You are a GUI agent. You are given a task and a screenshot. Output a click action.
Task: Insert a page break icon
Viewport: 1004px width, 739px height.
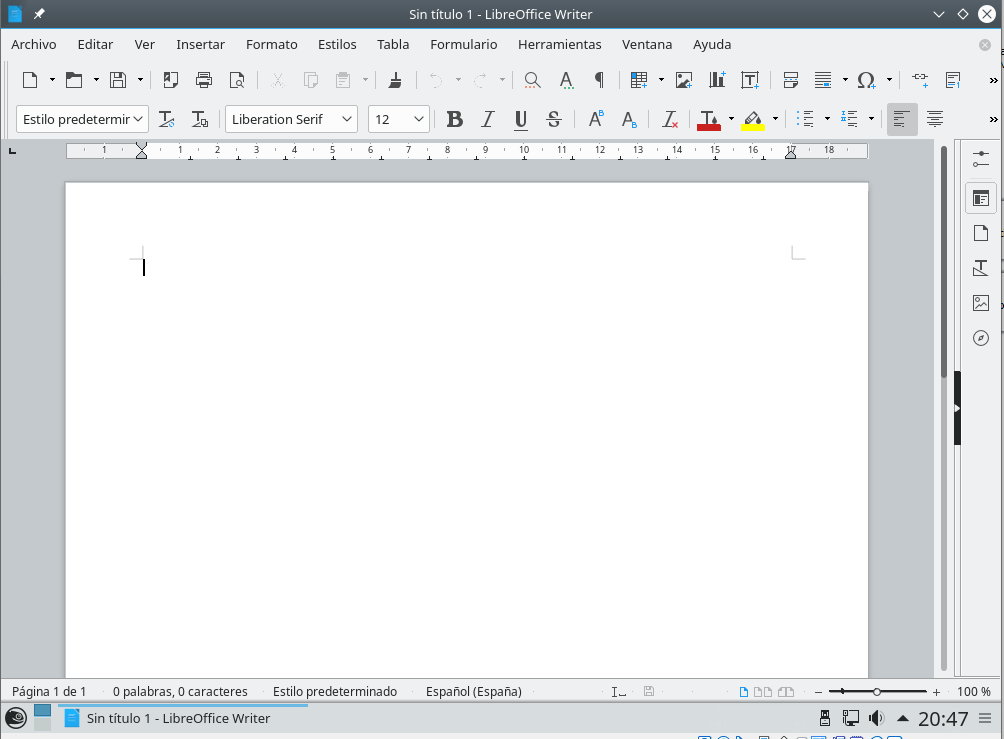[791, 80]
